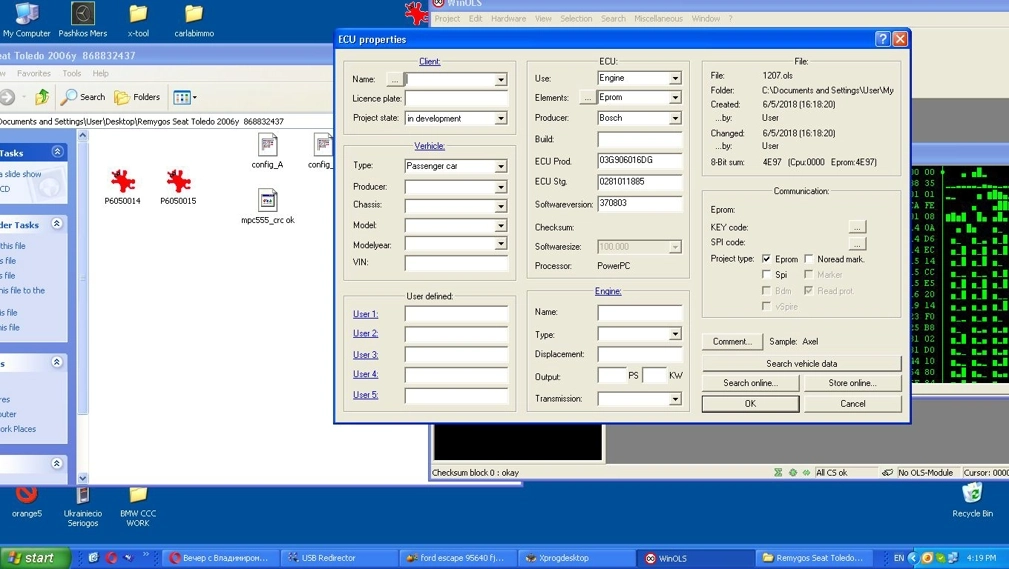The image size is (1009, 569).
Task: Open Pashkos Mers desktop icon
Action: (82, 19)
